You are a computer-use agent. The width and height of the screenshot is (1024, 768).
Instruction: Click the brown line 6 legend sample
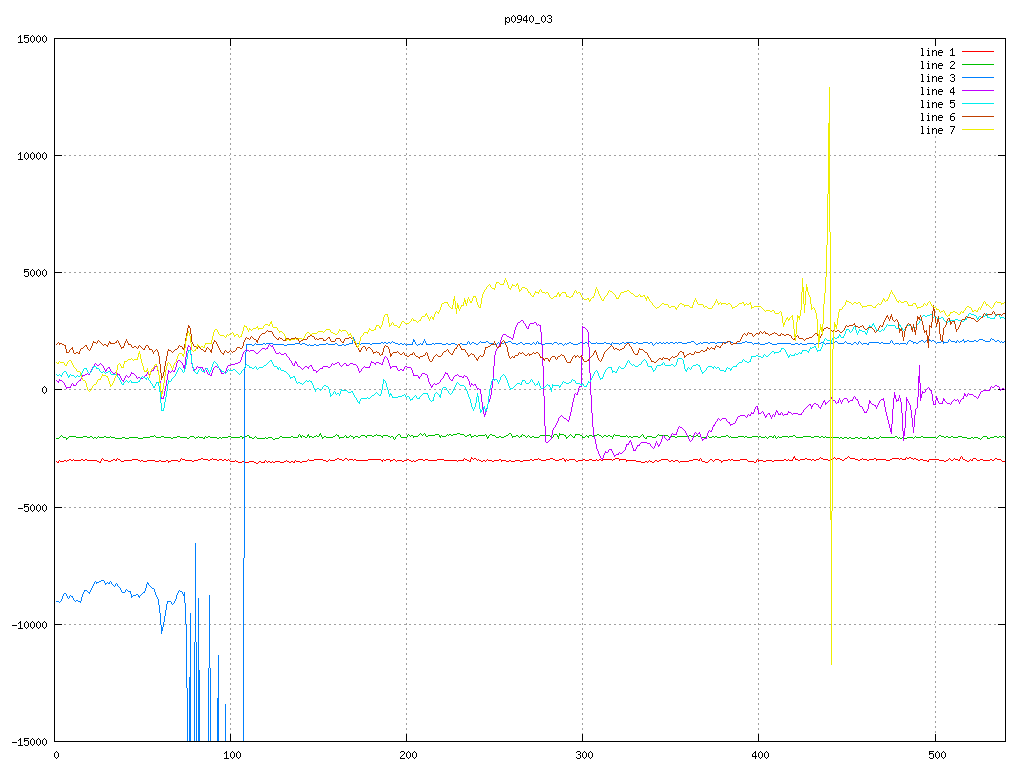pos(979,116)
